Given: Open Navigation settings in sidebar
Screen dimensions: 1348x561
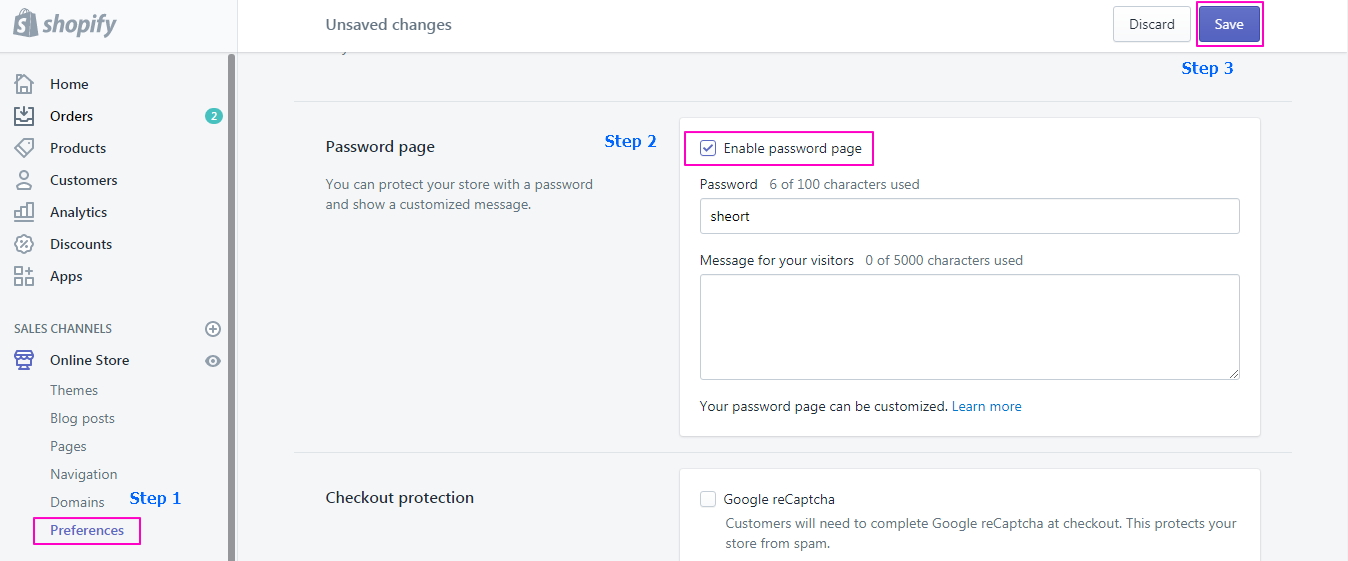Looking at the screenshot, I should (84, 474).
